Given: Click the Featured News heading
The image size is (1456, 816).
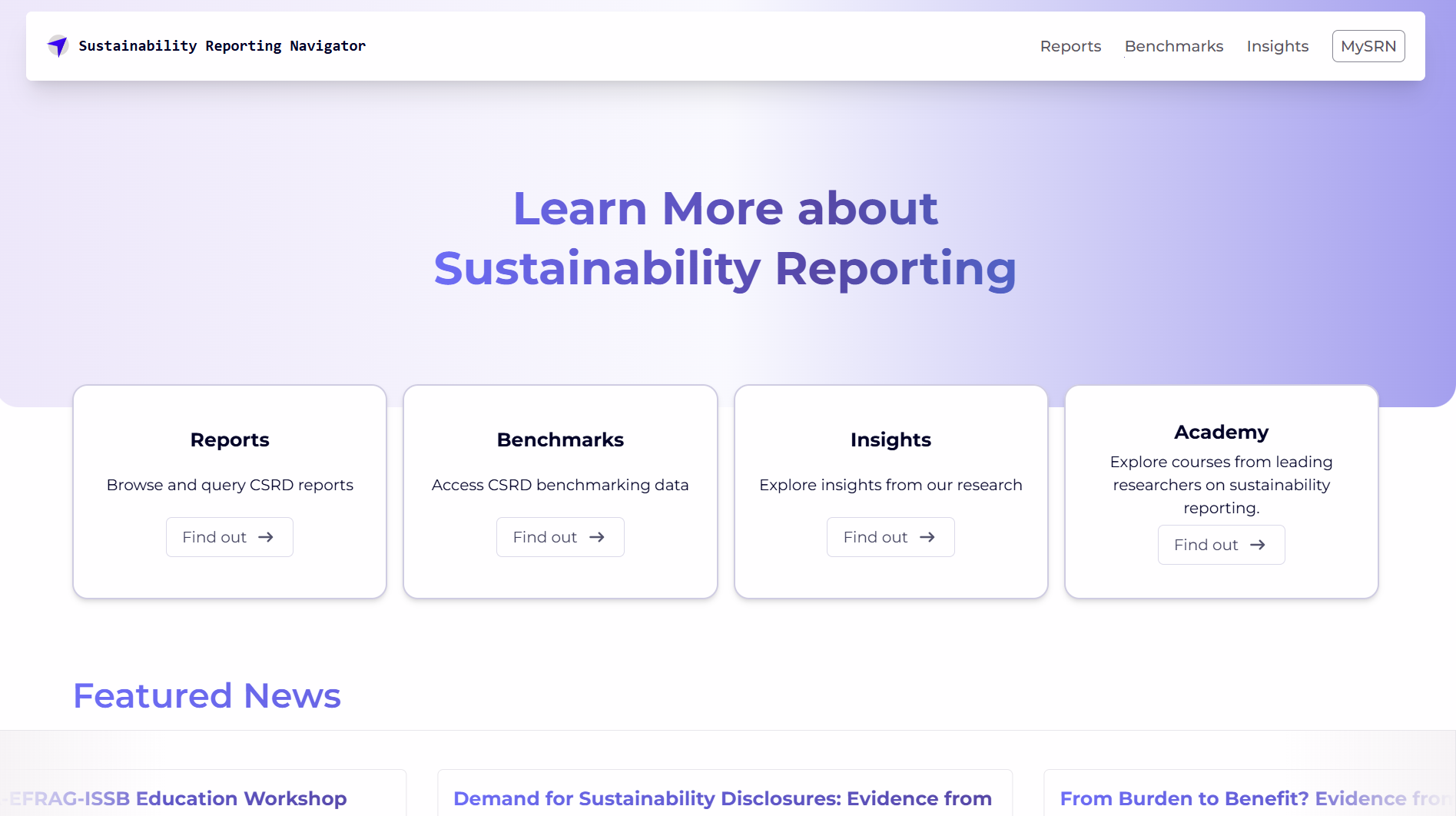Looking at the screenshot, I should pyautogui.click(x=207, y=695).
